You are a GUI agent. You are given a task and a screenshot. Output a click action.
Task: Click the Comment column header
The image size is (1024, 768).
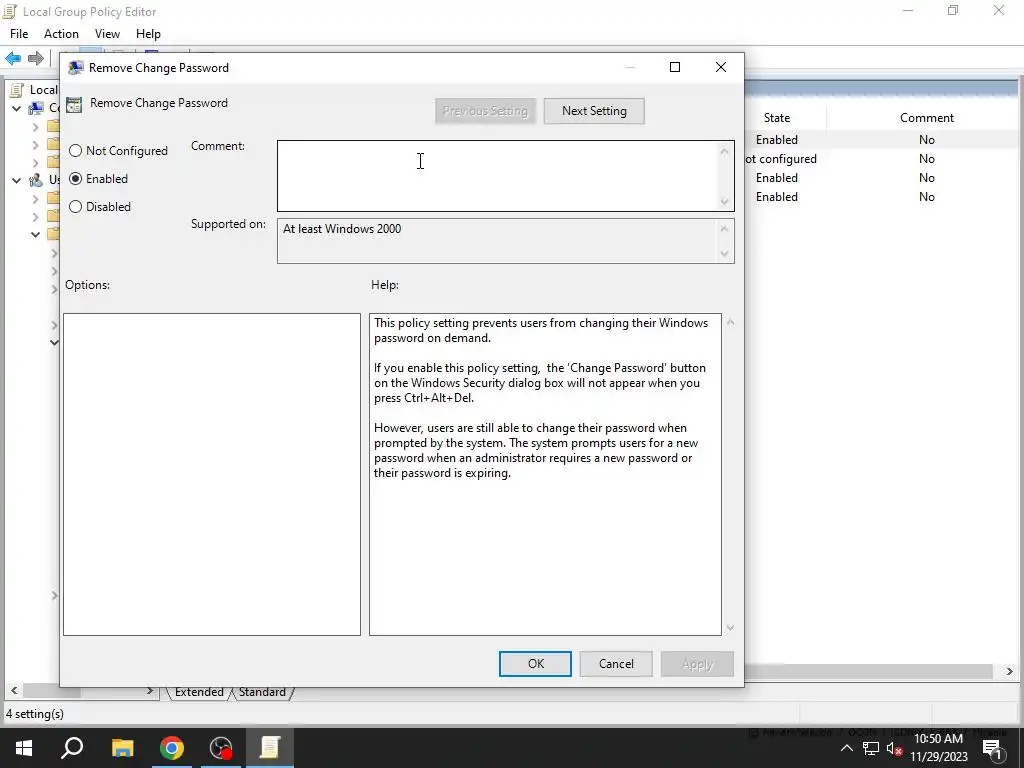(x=926, y=118)
